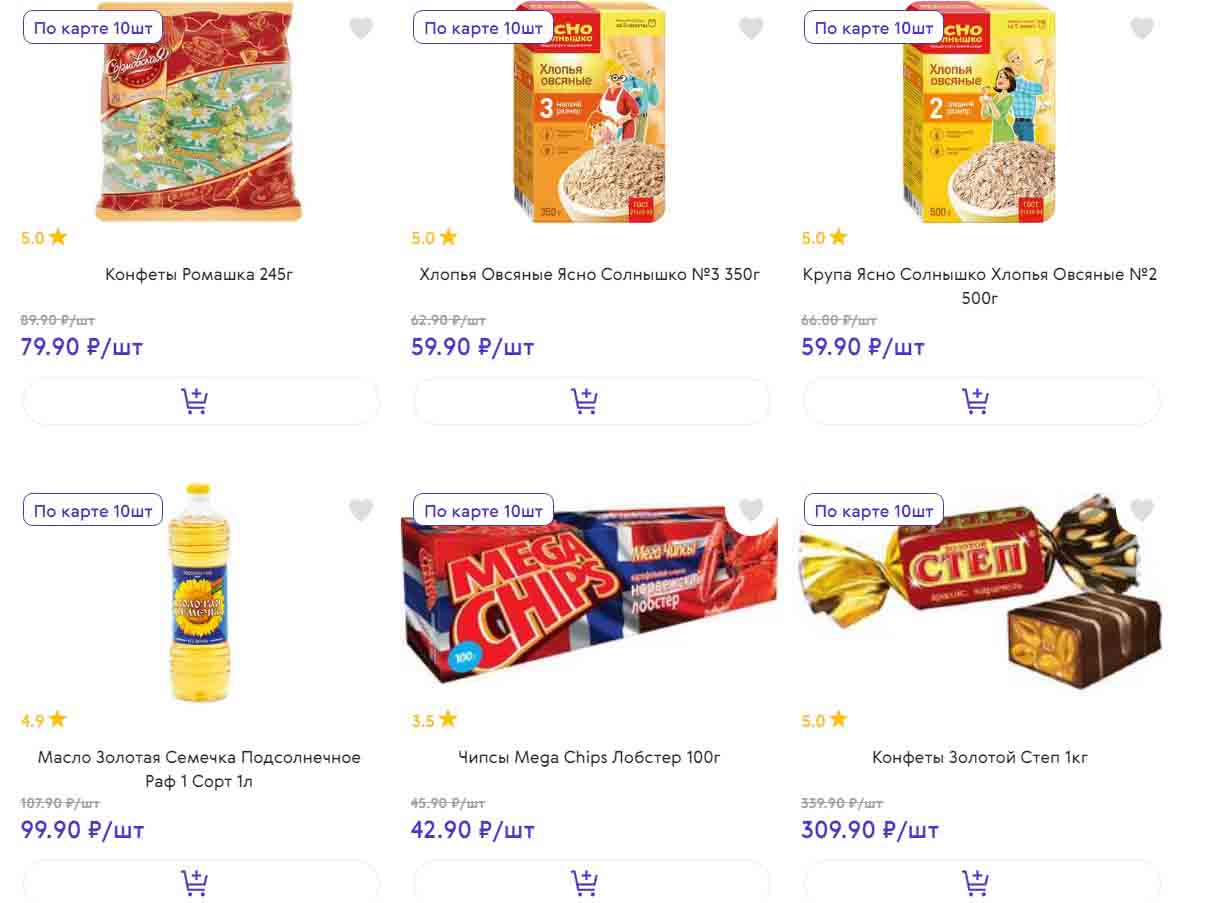Add Хлопья Овсяные №3 350г to cart
Image resolution: width=1210 pixels, height=903 pixels.
(x=585, y=401)
